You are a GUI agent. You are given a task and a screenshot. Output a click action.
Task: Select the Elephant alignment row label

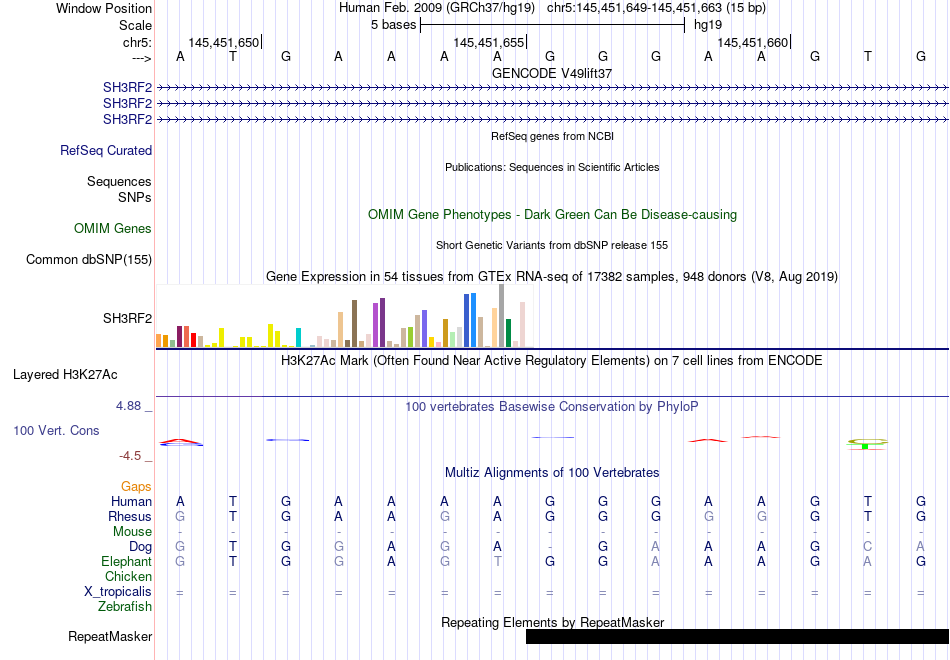point(127,562)
